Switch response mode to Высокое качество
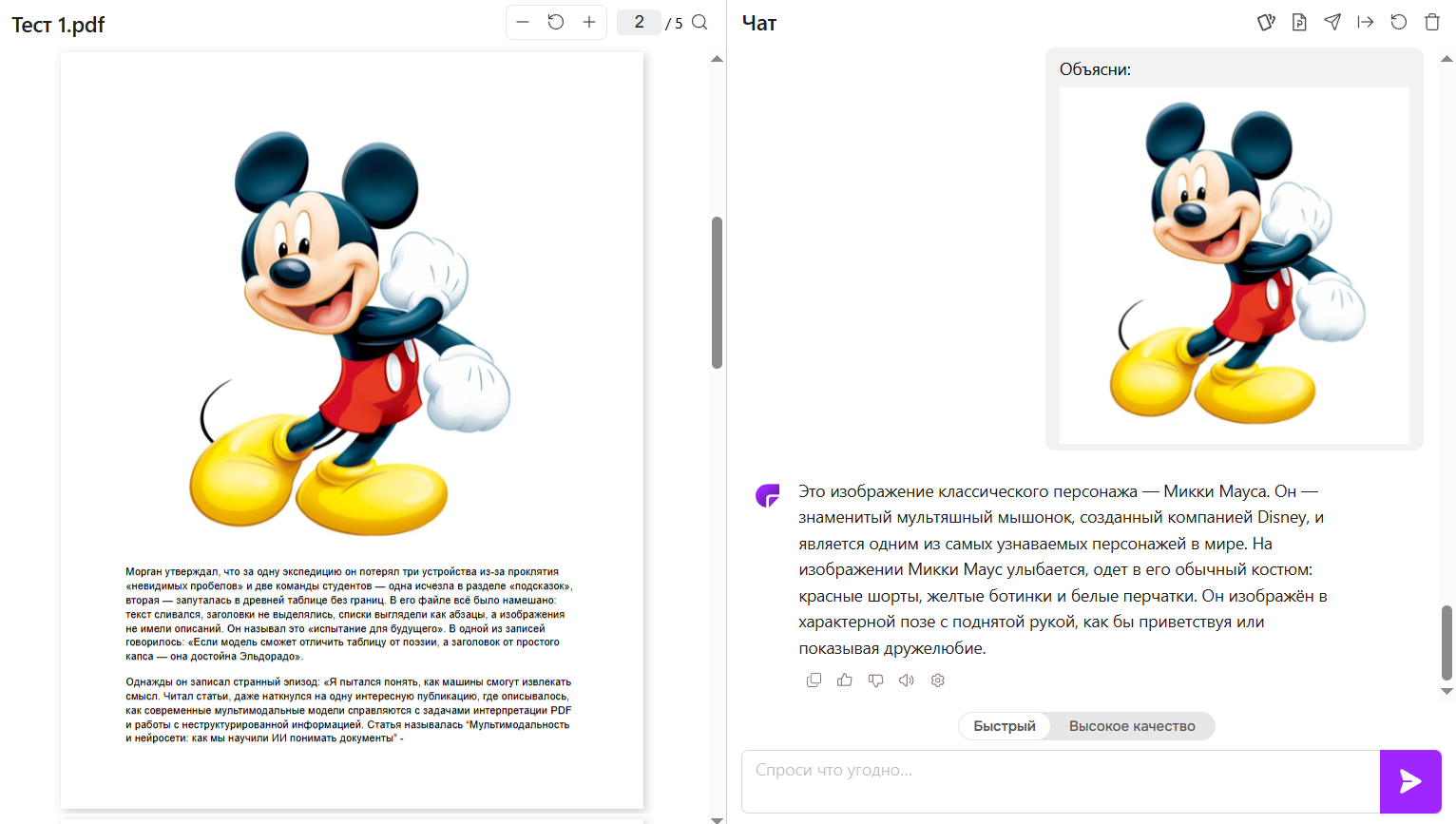Viewport: 1456px width, 824px height. (x=1133, y=725)
